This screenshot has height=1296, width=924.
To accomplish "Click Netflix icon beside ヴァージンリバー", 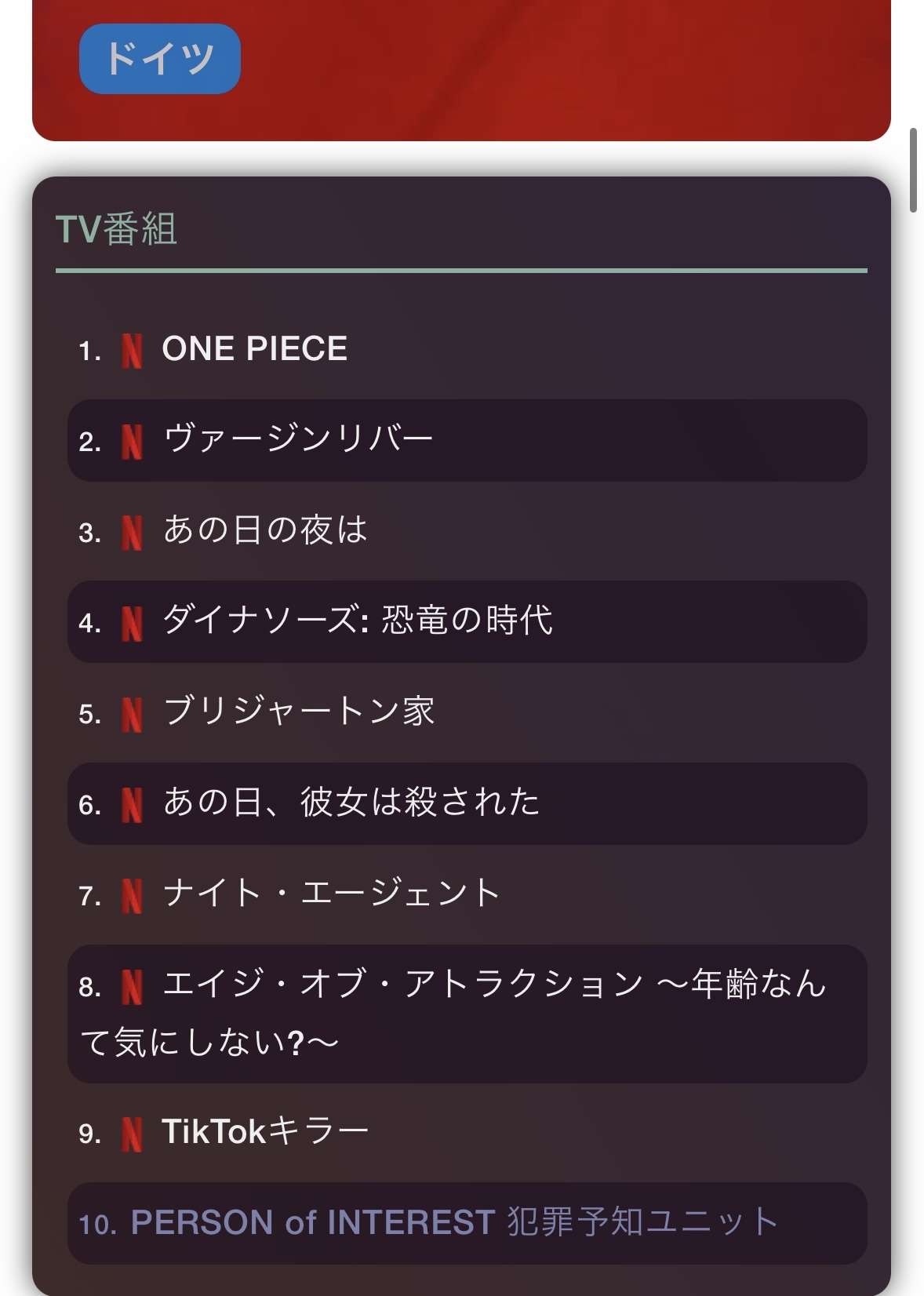I will click(x=132, y=441).
